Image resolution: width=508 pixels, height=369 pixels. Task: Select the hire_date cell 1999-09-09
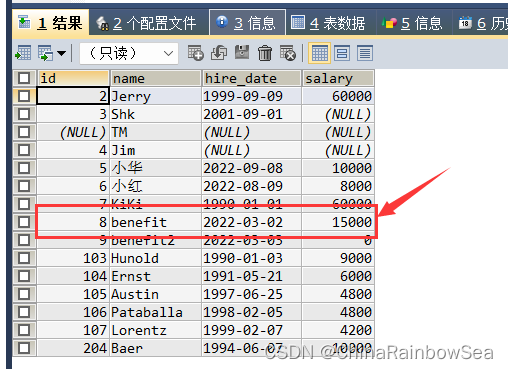251,96
